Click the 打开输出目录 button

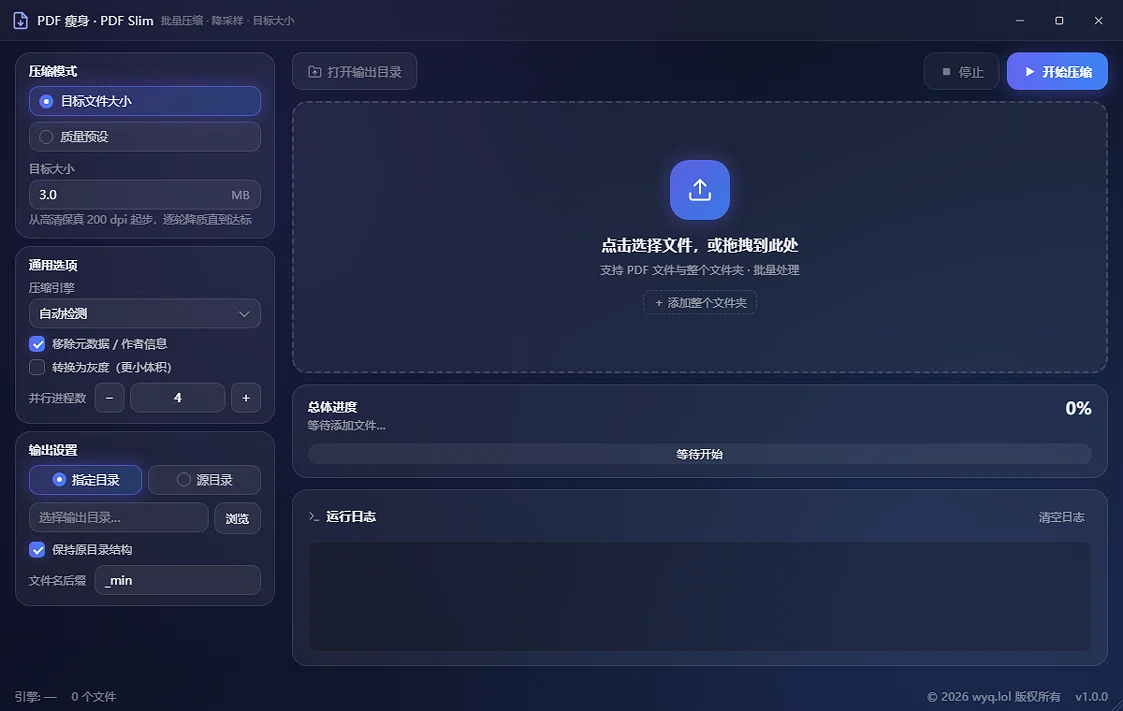coord(355,72)
